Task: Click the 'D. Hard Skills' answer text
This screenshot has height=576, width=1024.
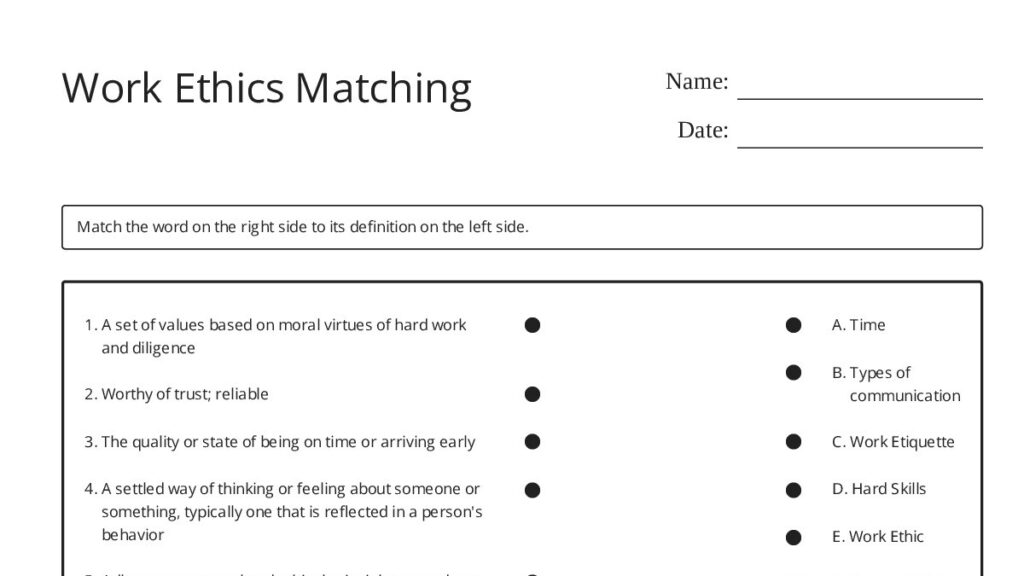Action: pyautogui.click(x=878, y=489)
